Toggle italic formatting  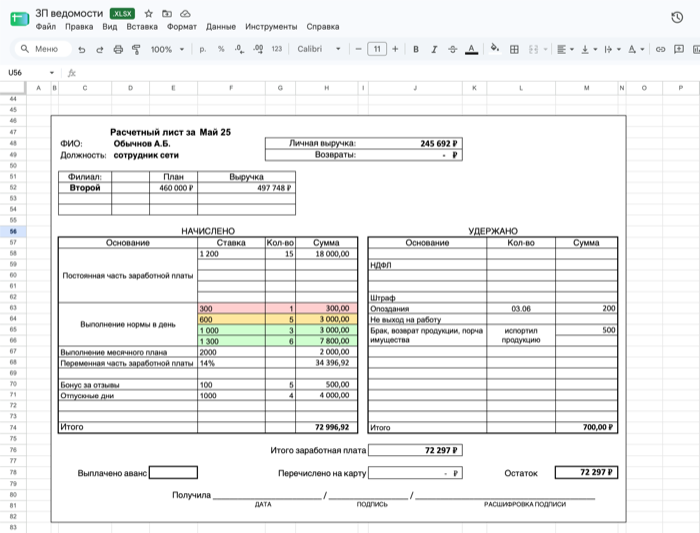(x=434, y=50)
